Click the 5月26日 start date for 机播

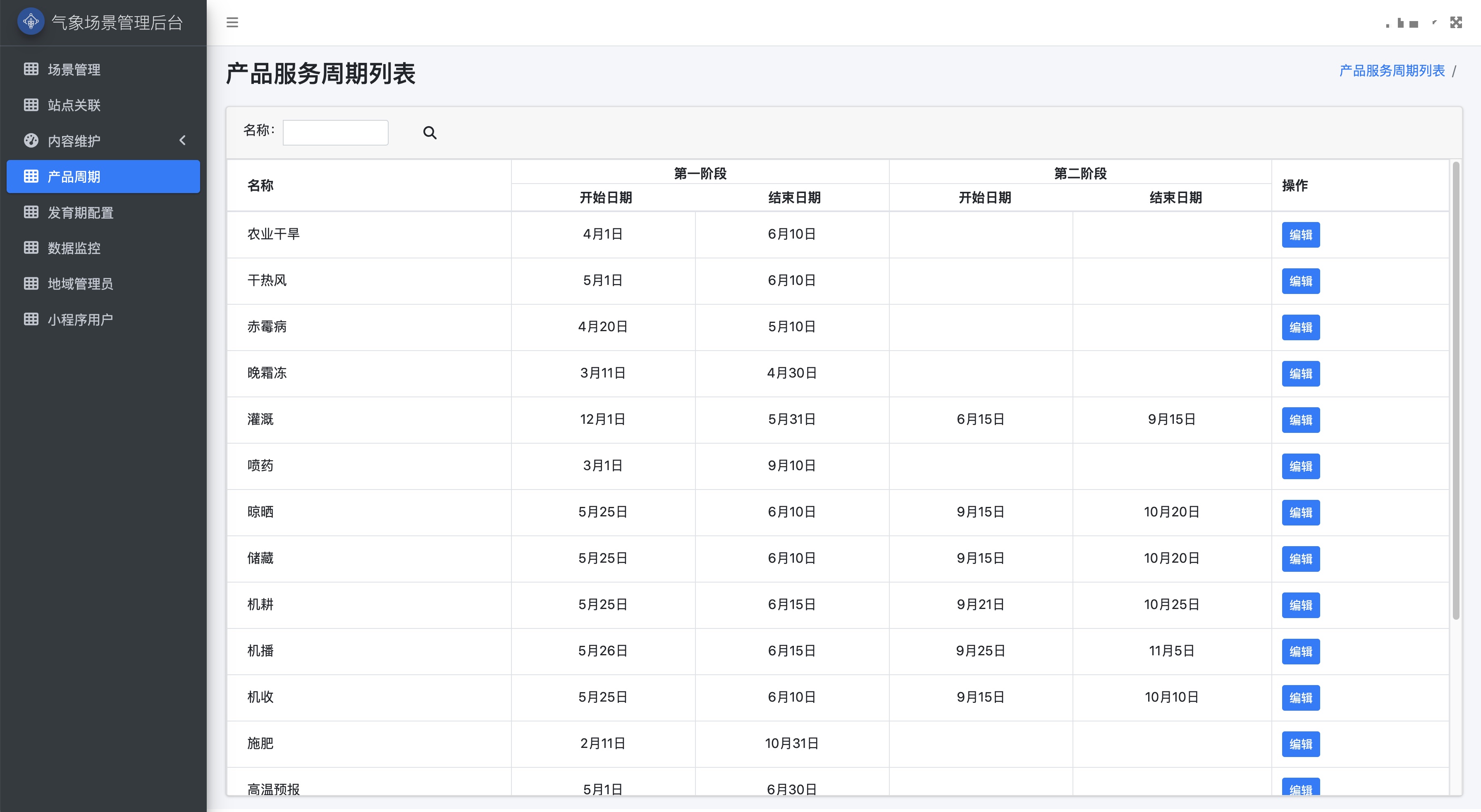pos(602,651)
